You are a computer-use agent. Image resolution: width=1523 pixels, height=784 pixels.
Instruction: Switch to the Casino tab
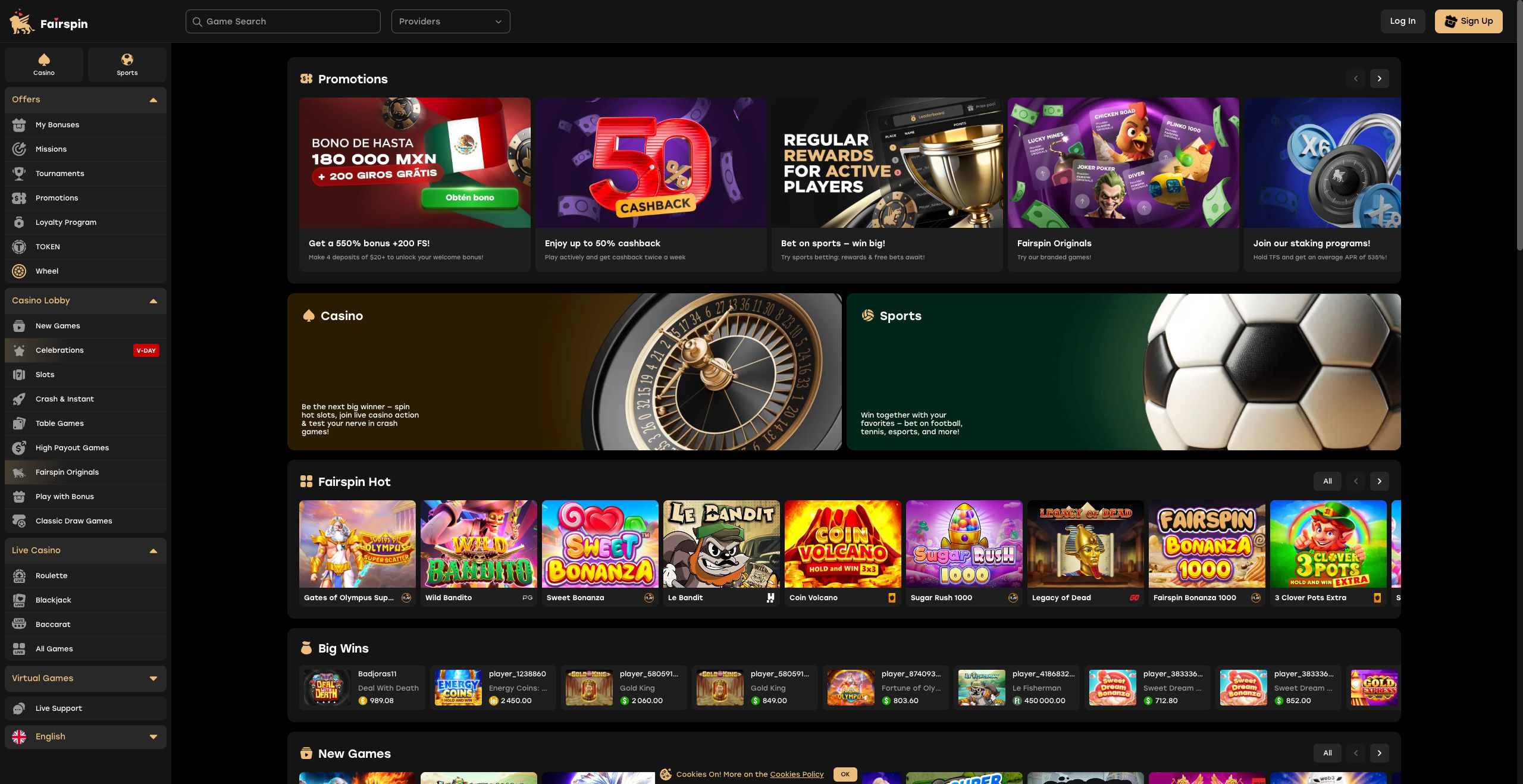[43, 64]
